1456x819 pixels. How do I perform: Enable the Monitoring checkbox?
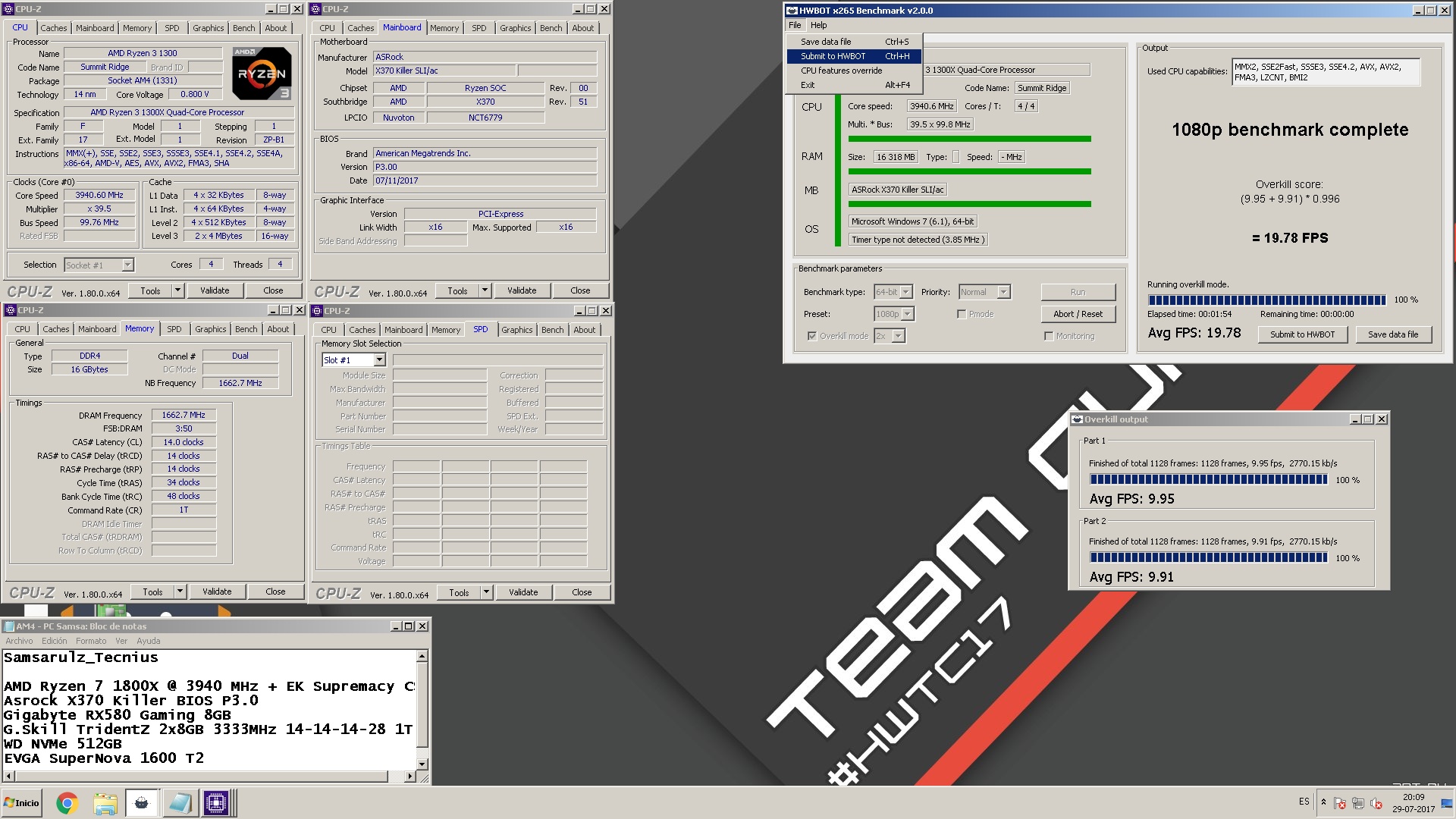[1049, 336]
